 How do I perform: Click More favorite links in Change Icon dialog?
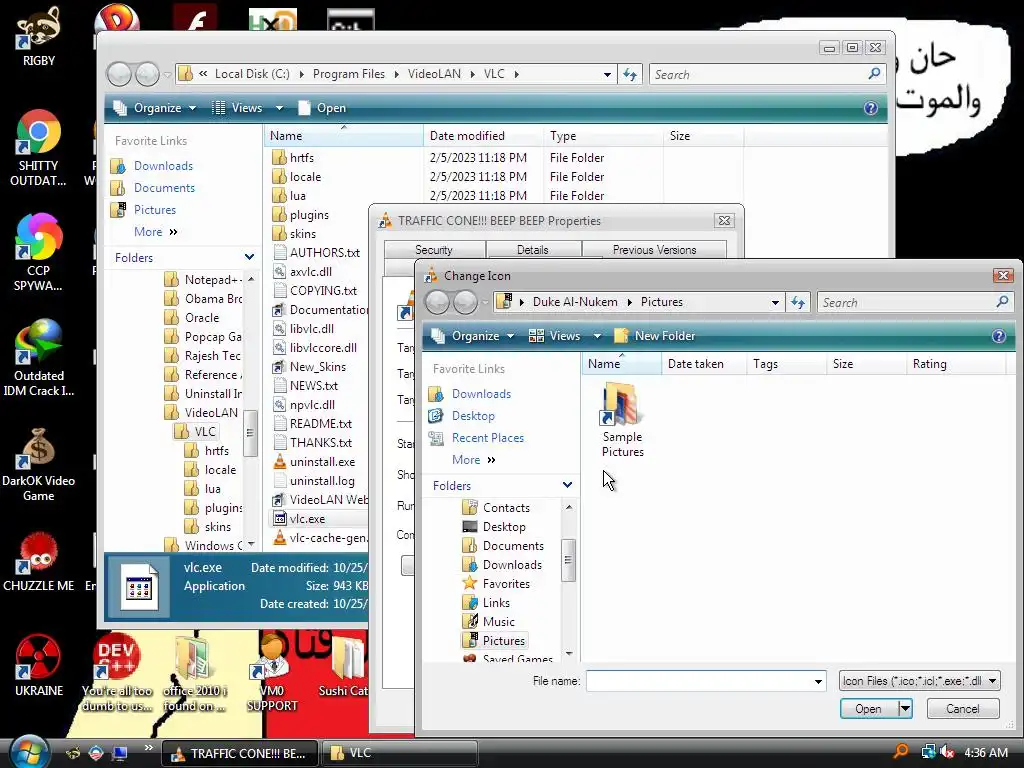pos(473,460)
